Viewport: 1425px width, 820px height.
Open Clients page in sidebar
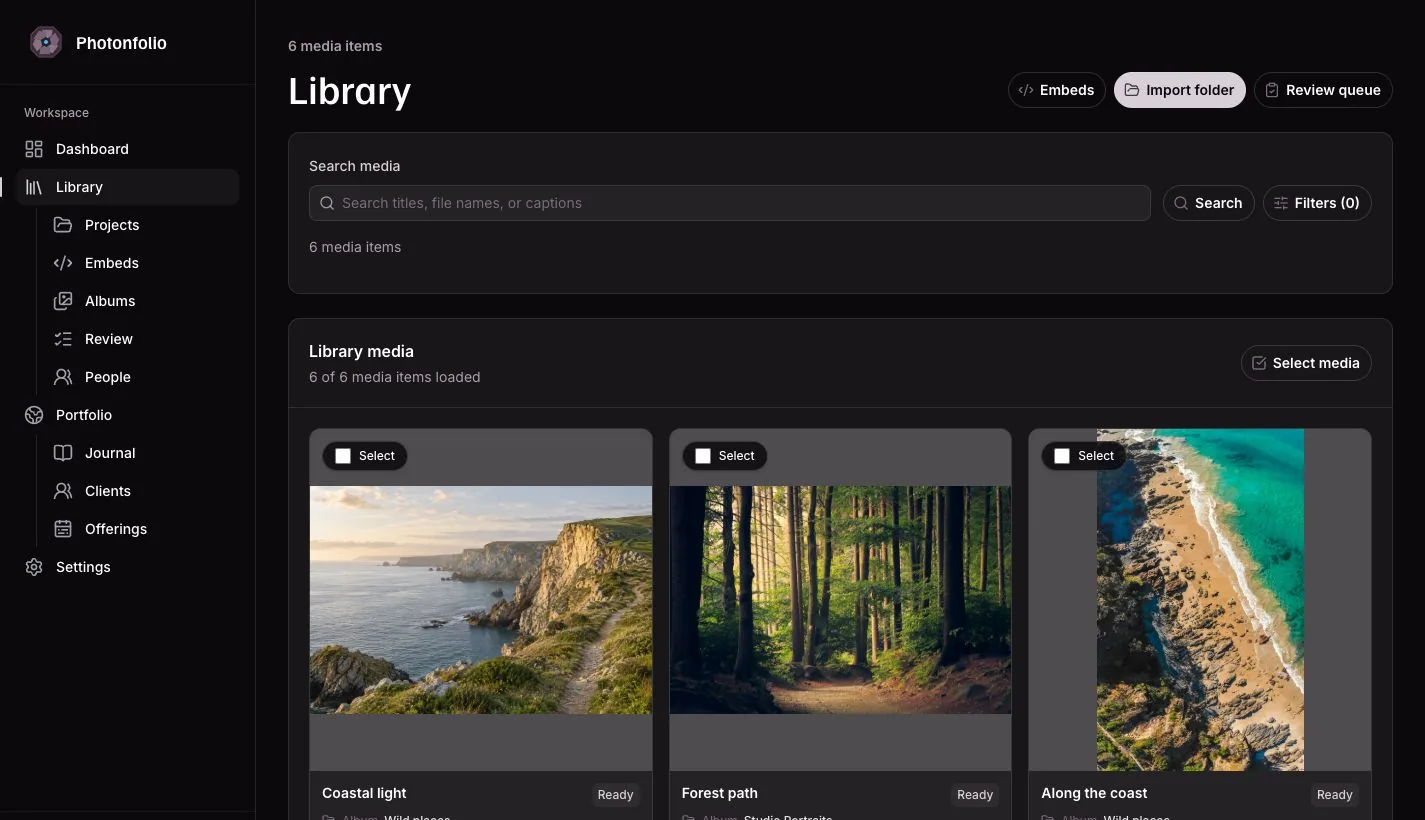pos(142,491)
